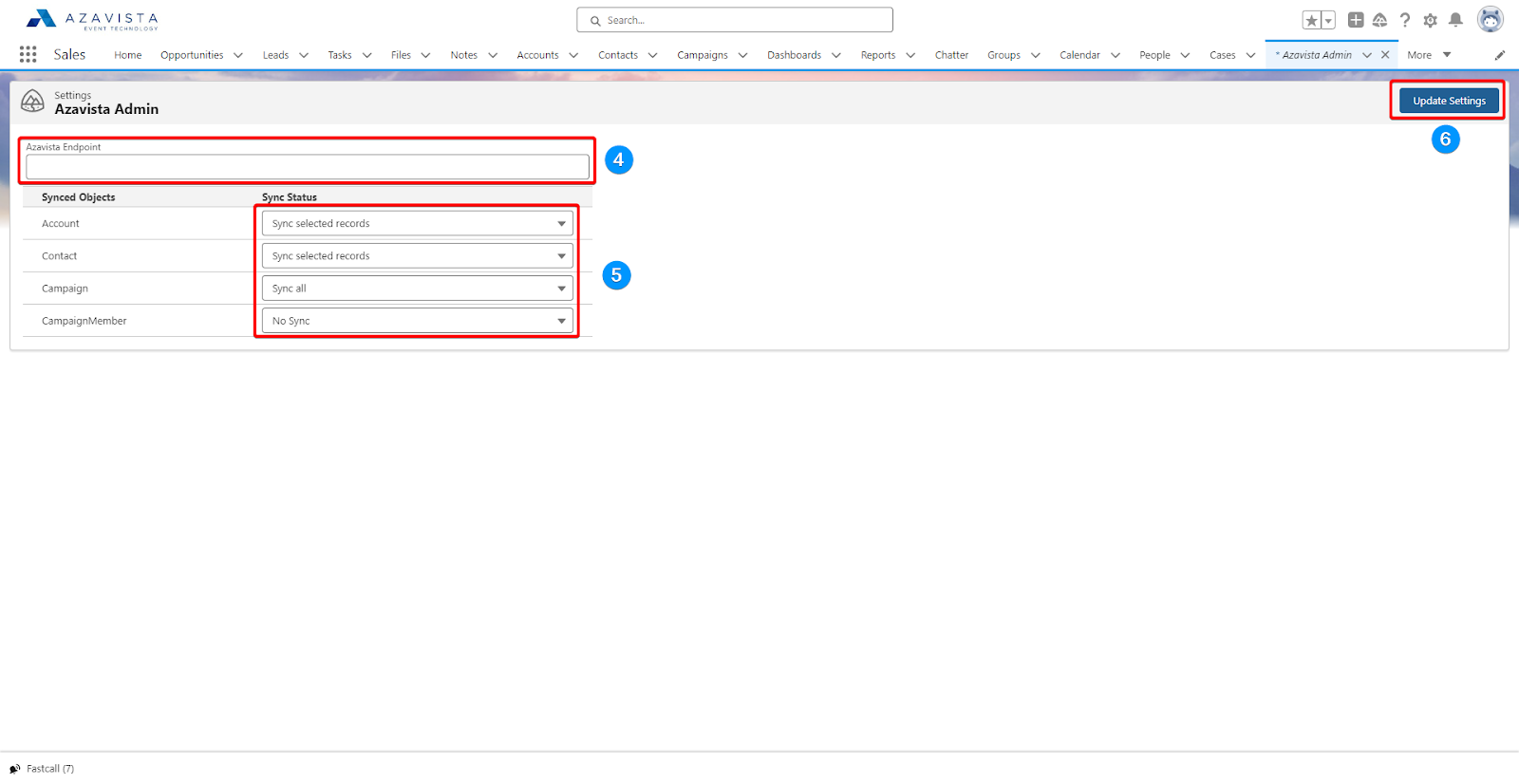This screenshot has width=1519, height=784.
Task: Open the Leads tab
Action: click(276, 55)
